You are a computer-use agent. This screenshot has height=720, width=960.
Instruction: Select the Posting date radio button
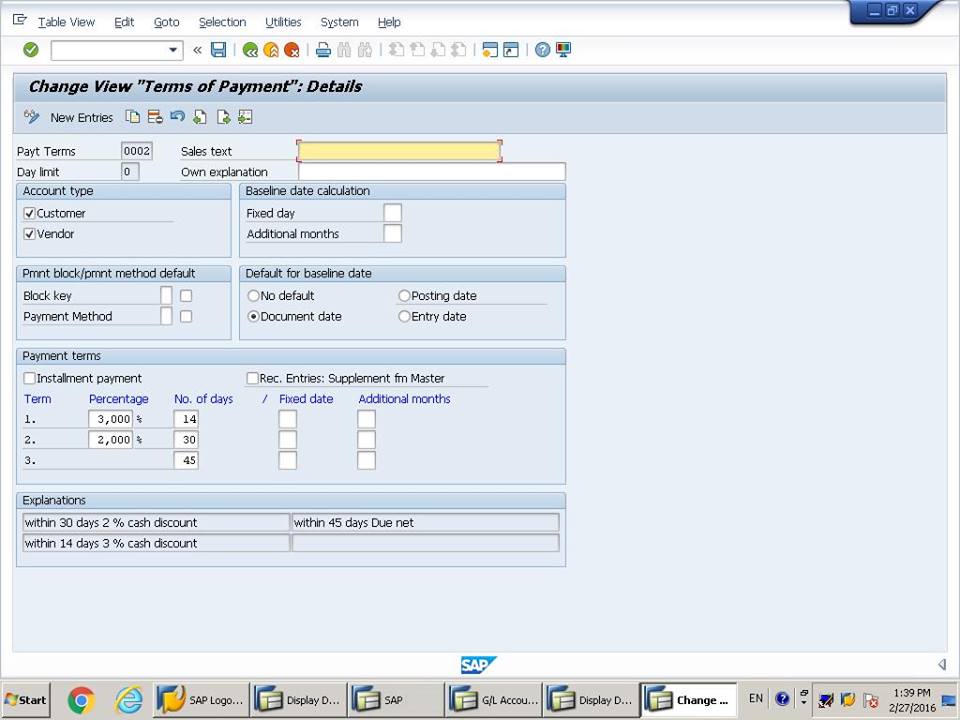point(404,296)
